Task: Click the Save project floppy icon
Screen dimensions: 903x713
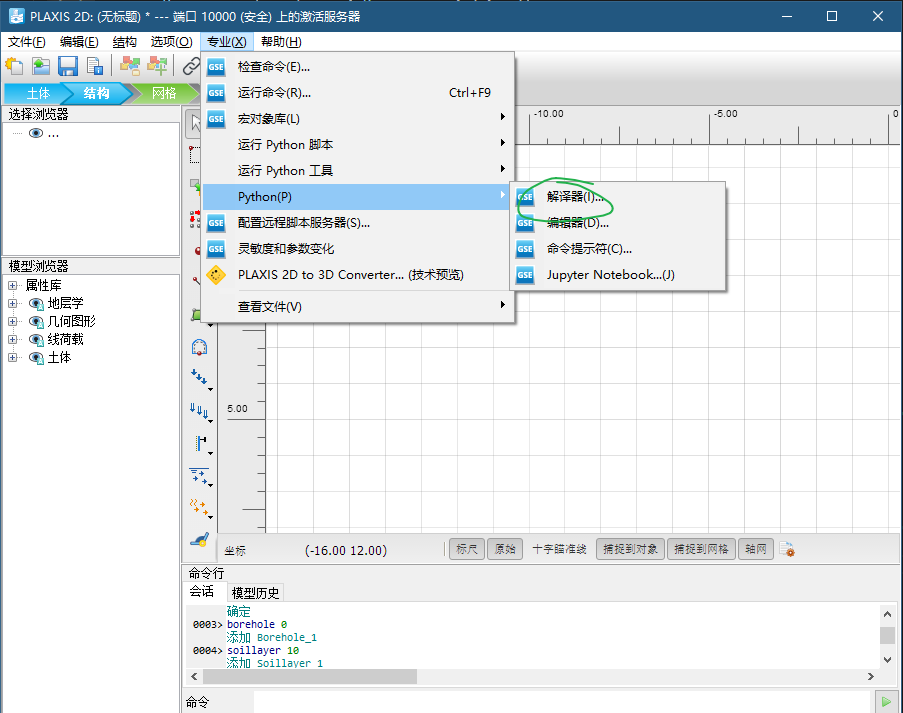Action: 67,66
